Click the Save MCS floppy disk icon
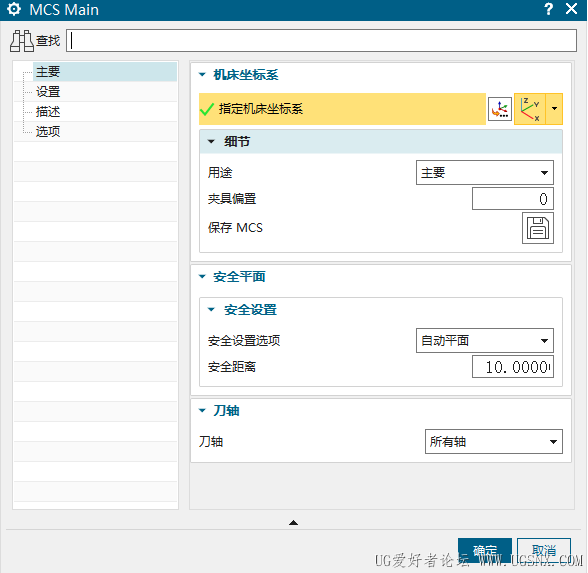This screenshot has width=588, height=573. pos(538,228)
